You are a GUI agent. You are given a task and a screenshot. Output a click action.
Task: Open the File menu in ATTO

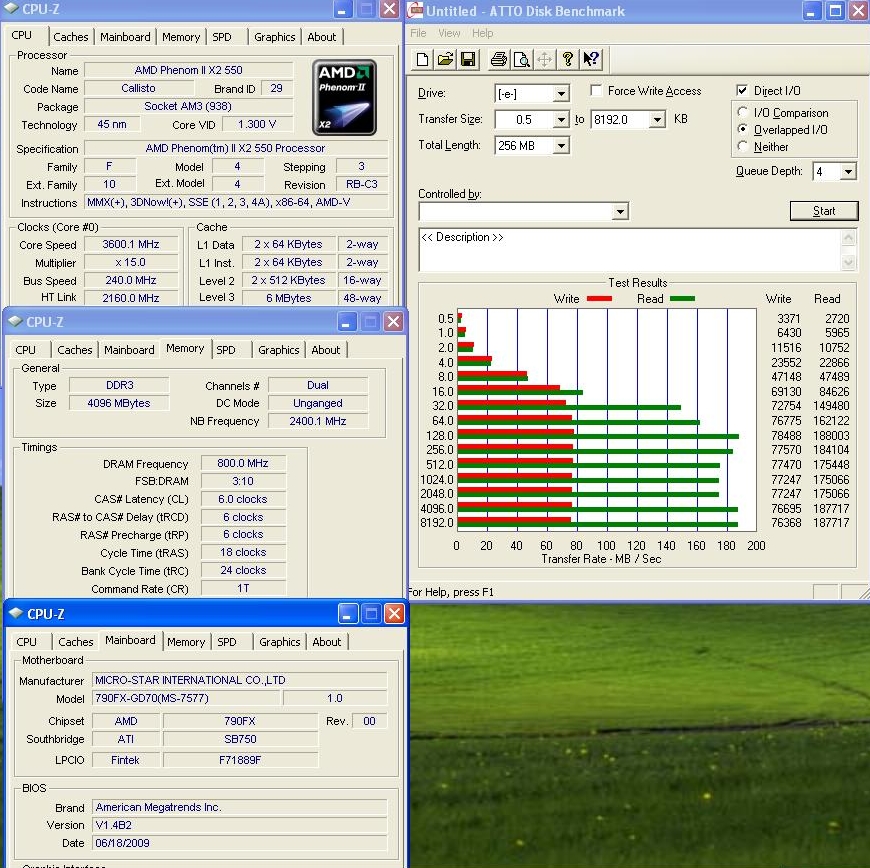(x=418, y=33)
